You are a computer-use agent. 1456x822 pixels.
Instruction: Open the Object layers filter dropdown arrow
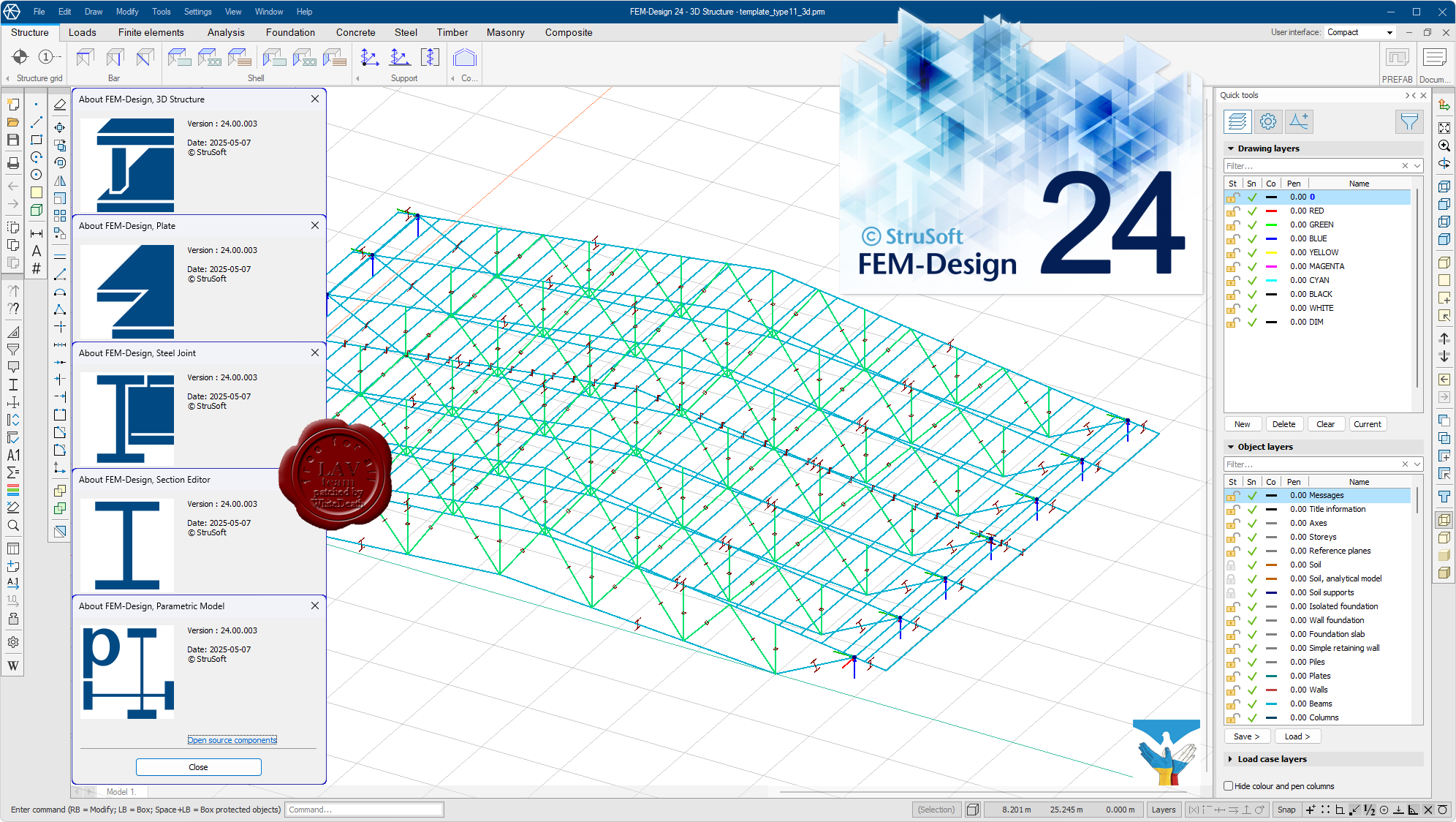[x=1417, y=464]
